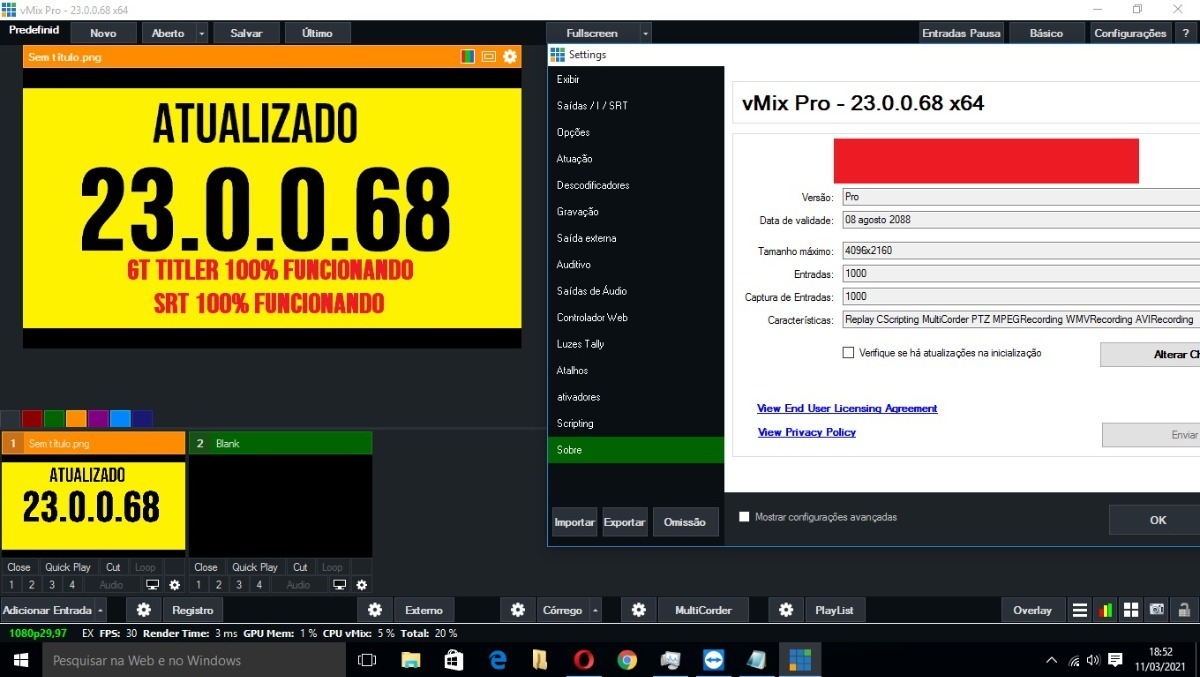Toggle overlay 2 on input 1
Viewport: 1200px width, 677px height.
pyautogui.click(x=31, y=585)
